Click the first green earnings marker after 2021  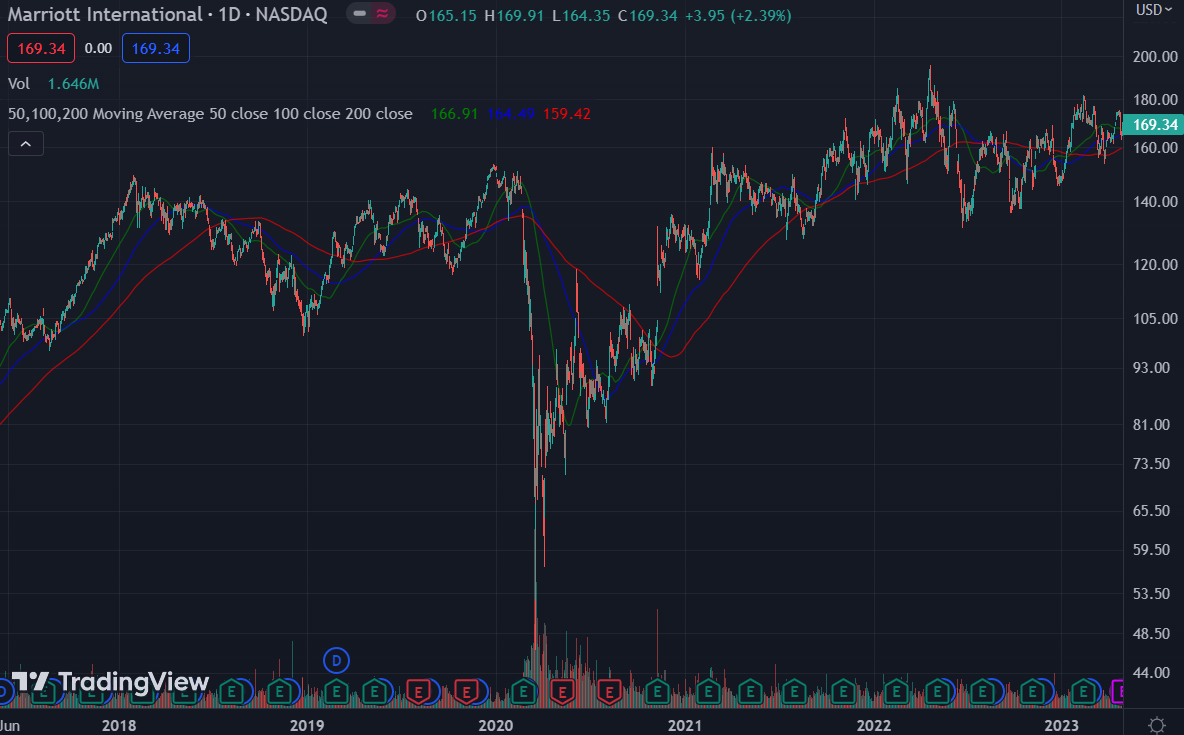[708, 691]
